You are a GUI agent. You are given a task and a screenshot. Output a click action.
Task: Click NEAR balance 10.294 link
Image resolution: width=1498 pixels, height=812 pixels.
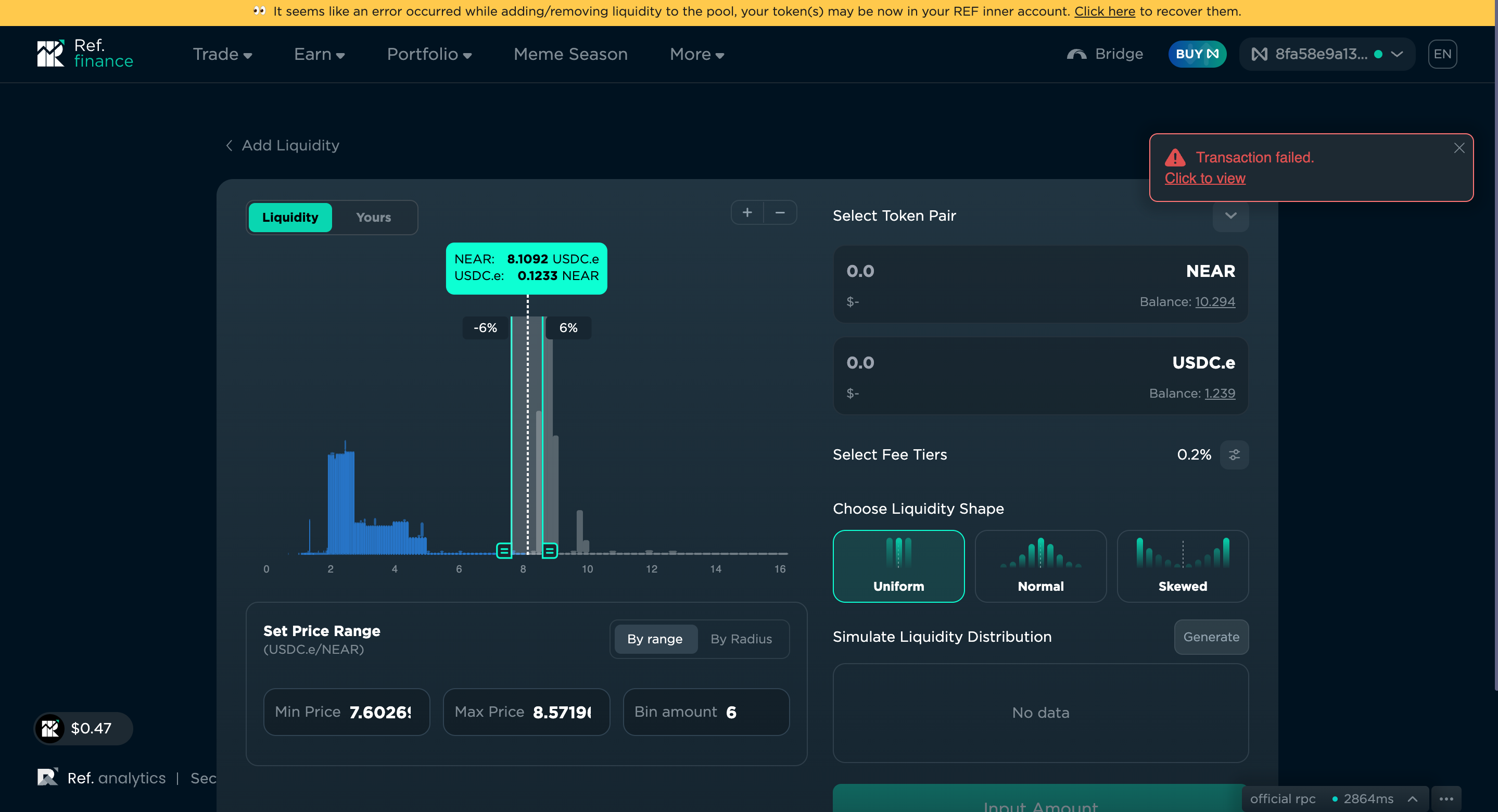tap(1215, 301)
